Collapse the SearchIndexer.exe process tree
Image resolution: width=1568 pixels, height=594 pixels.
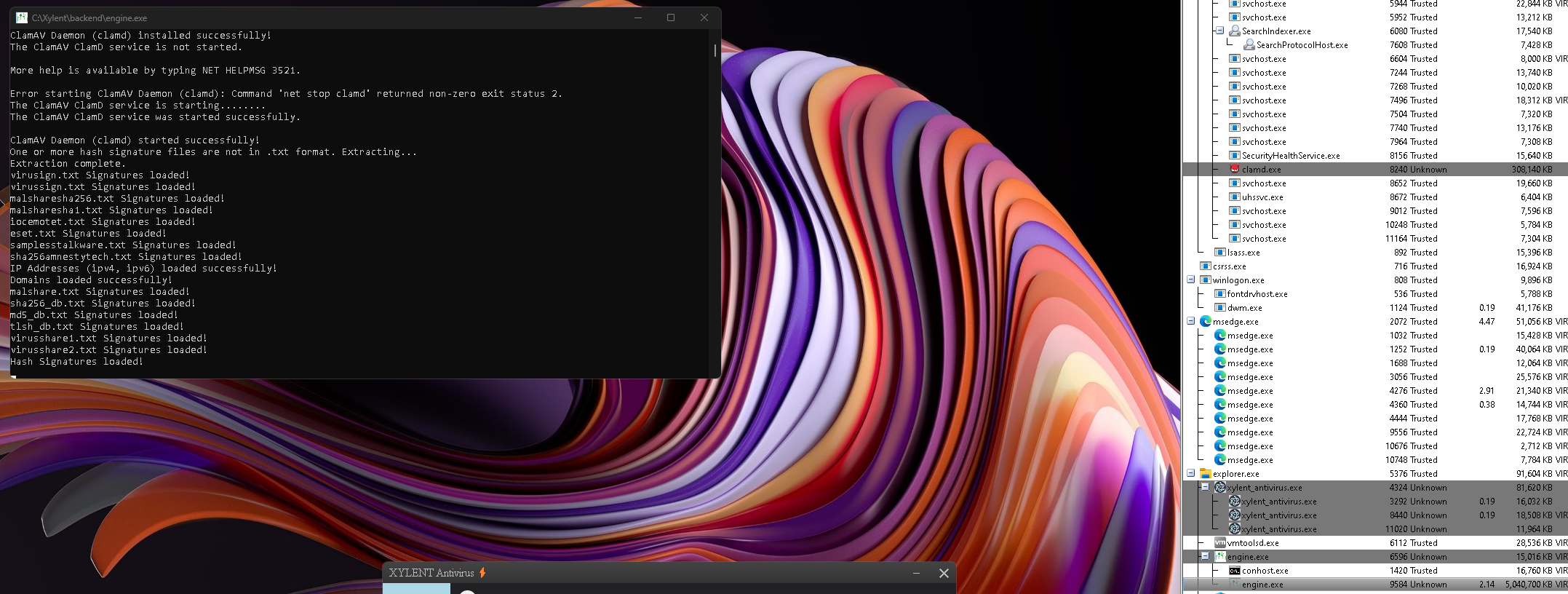point(1219,31)
